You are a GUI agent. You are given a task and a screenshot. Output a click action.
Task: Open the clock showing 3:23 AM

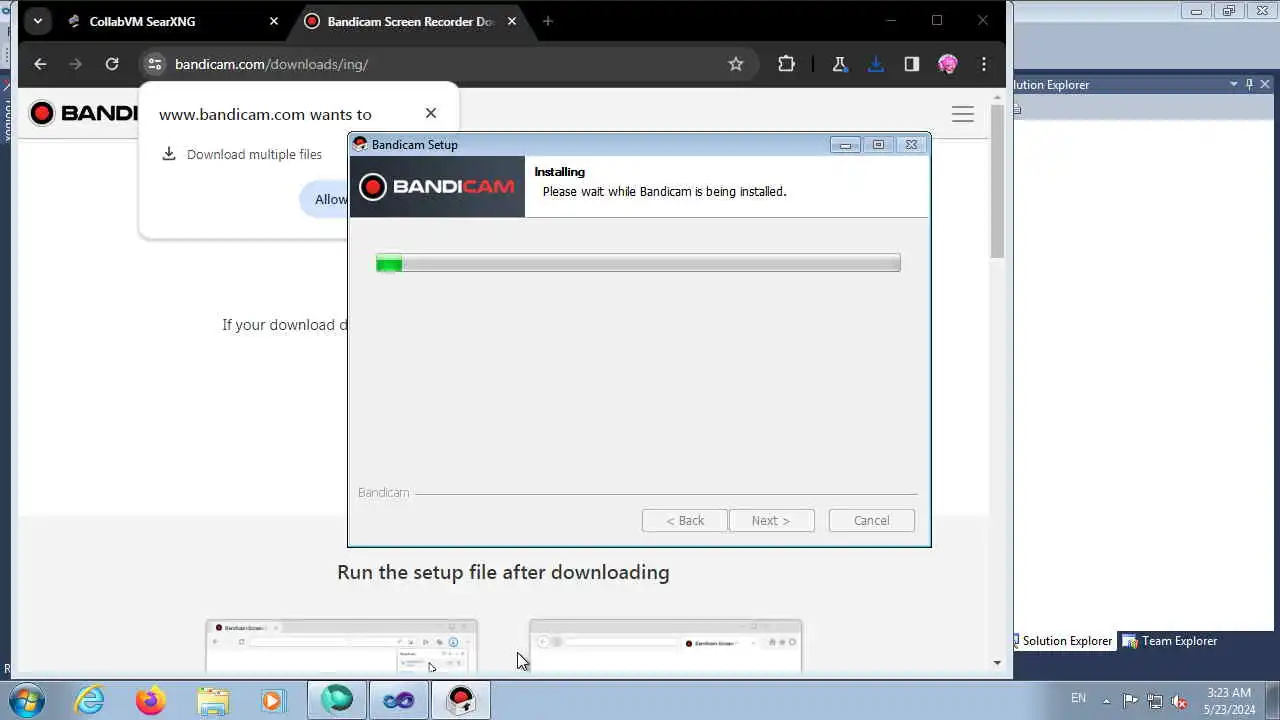[x=1228, y=700]
